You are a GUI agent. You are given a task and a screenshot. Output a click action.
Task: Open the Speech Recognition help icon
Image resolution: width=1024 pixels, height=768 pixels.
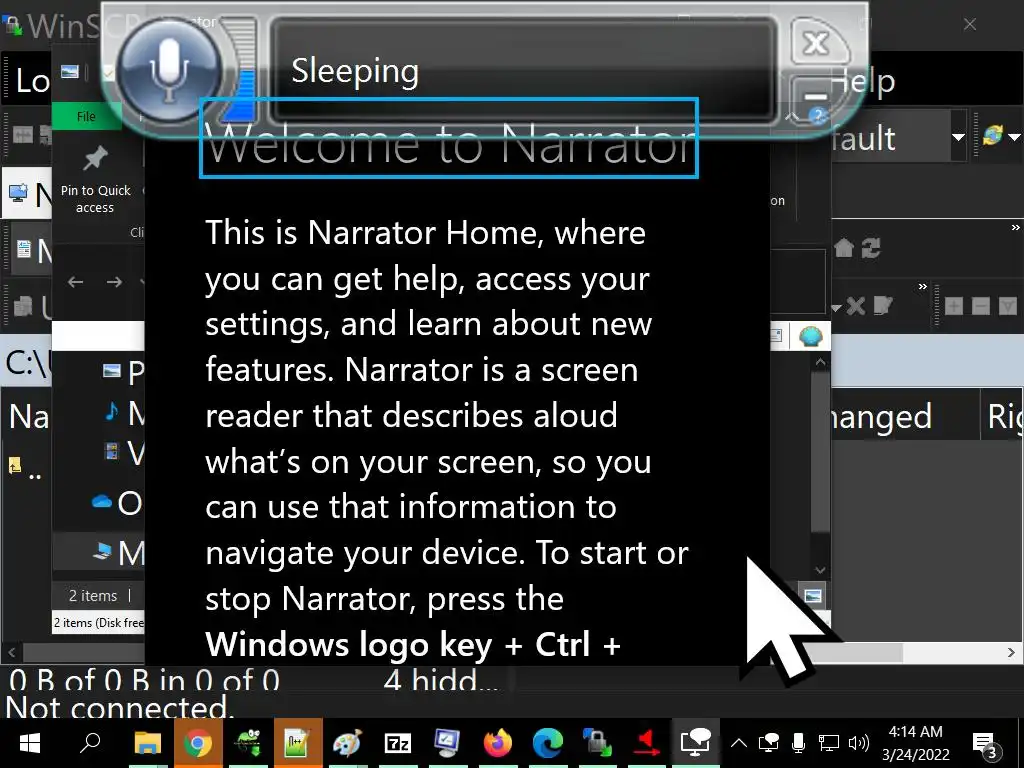[818, 116]
